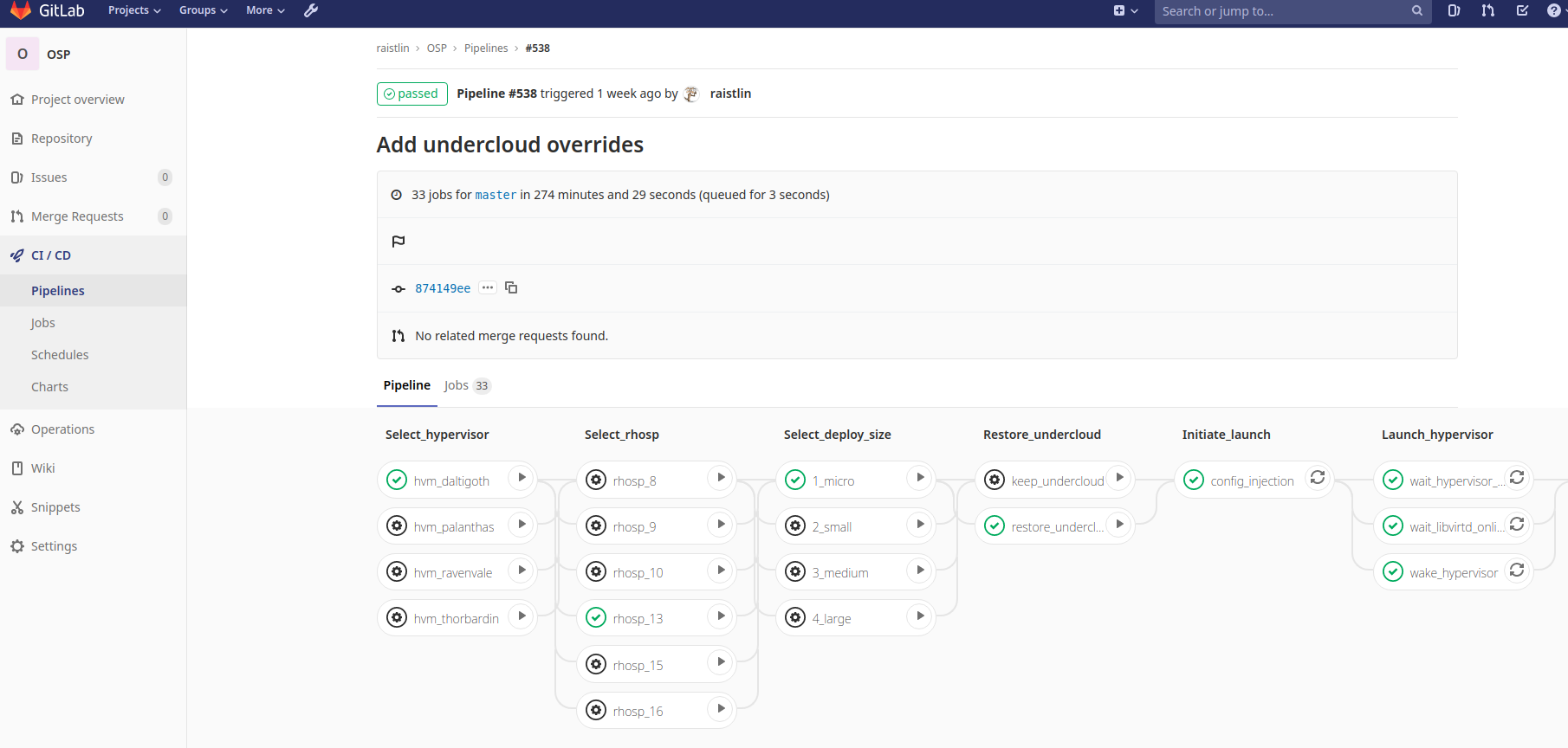Retry the wake_hypervisor job
This screenshot has height=748, width=1568.
pos(1517,570)
